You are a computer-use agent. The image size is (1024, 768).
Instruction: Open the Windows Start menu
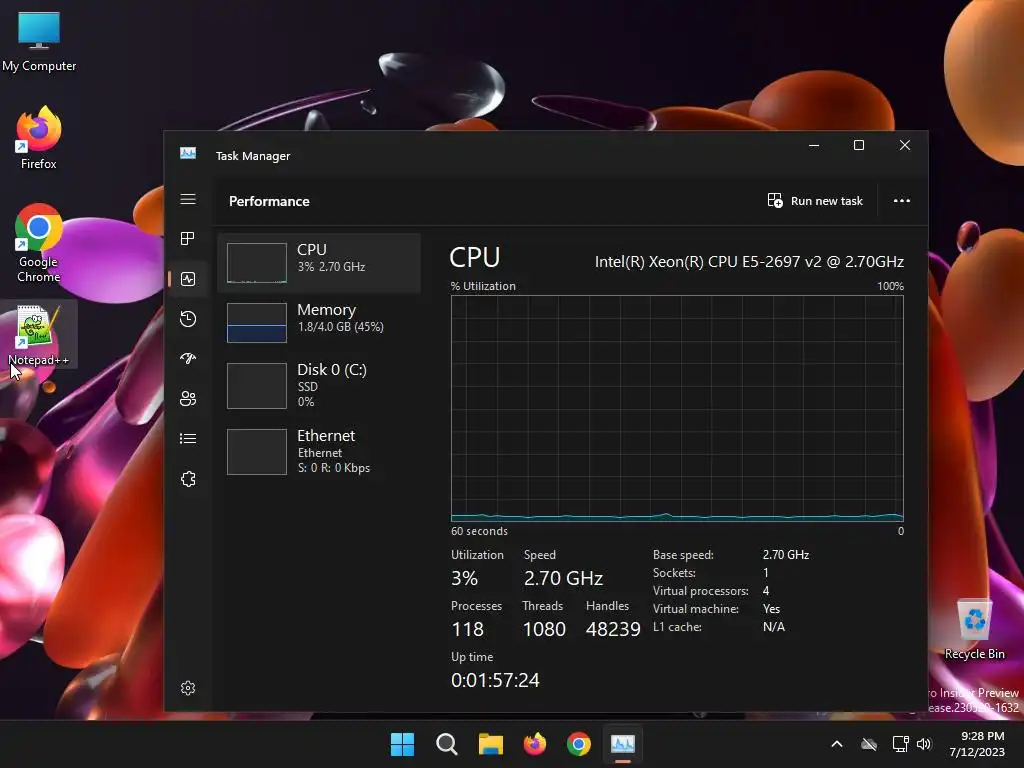point(402,744)
